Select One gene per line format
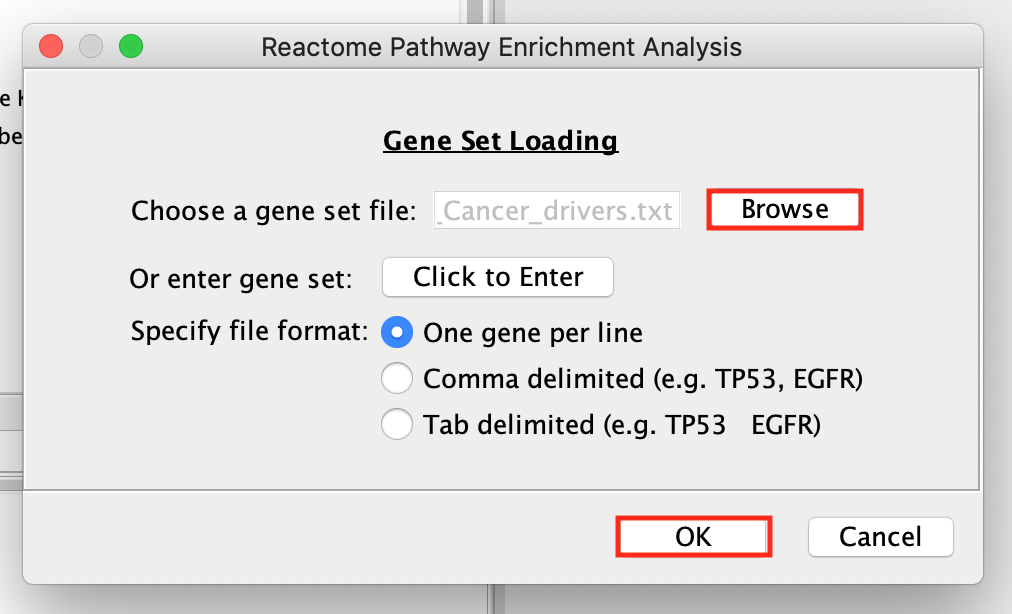This screenshot has height=614, width=1012. click(398, 333)
